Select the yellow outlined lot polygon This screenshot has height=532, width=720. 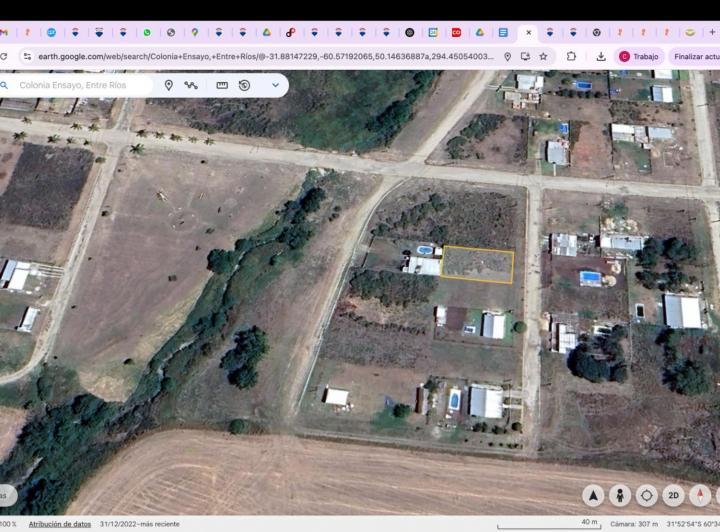click(x=477, y=264)
